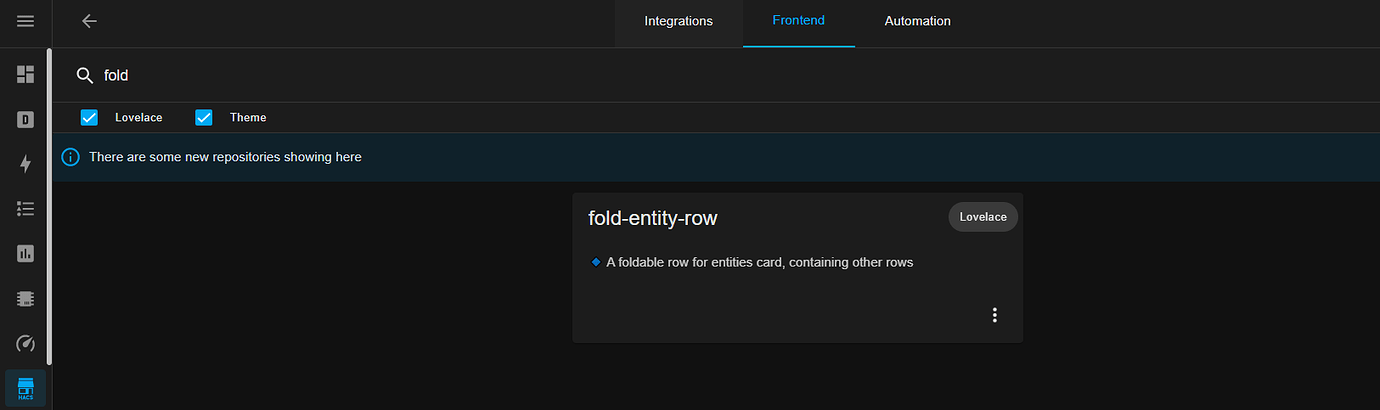Open the three-dot menu on fold-entity-row
Screen dimensions: 1380x410
point(994,315)
